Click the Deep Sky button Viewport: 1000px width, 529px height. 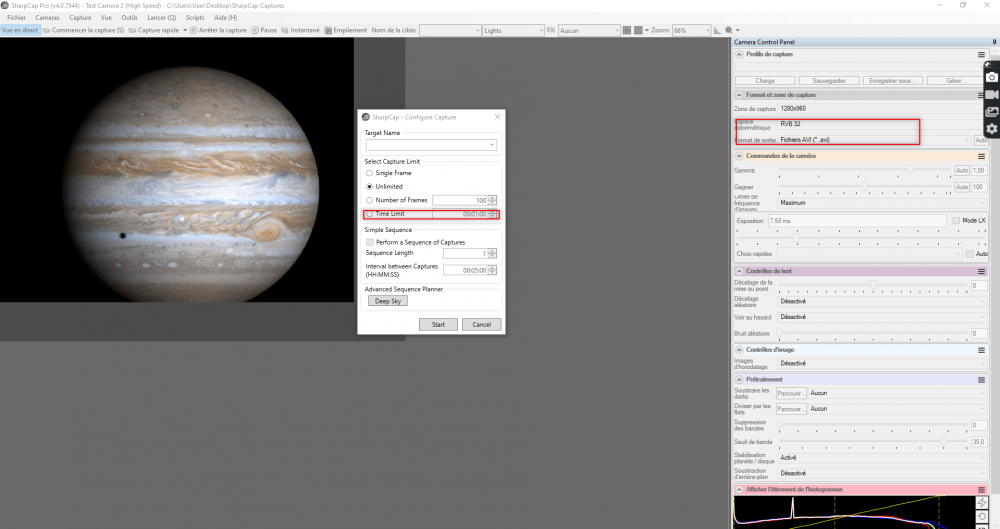click(388, 301)
